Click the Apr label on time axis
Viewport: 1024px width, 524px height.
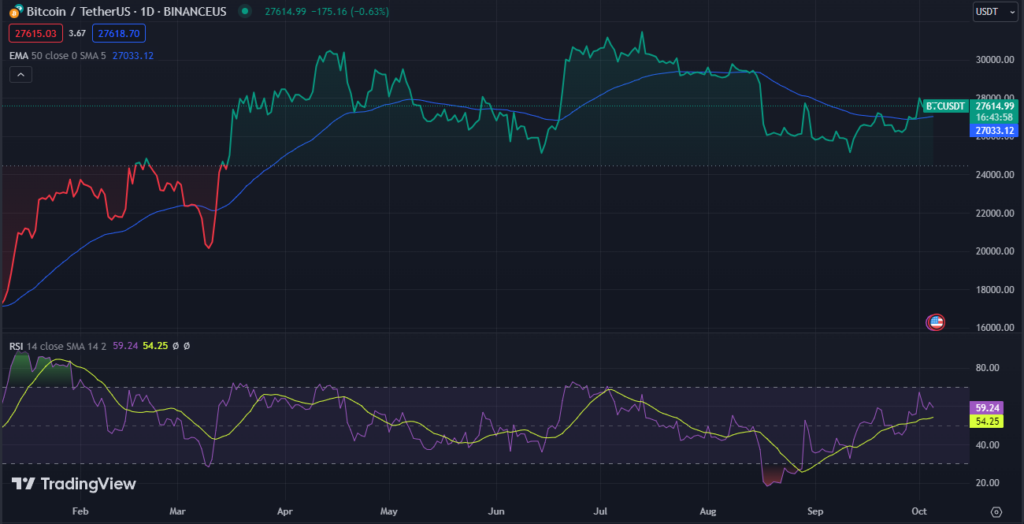[285, 510]
